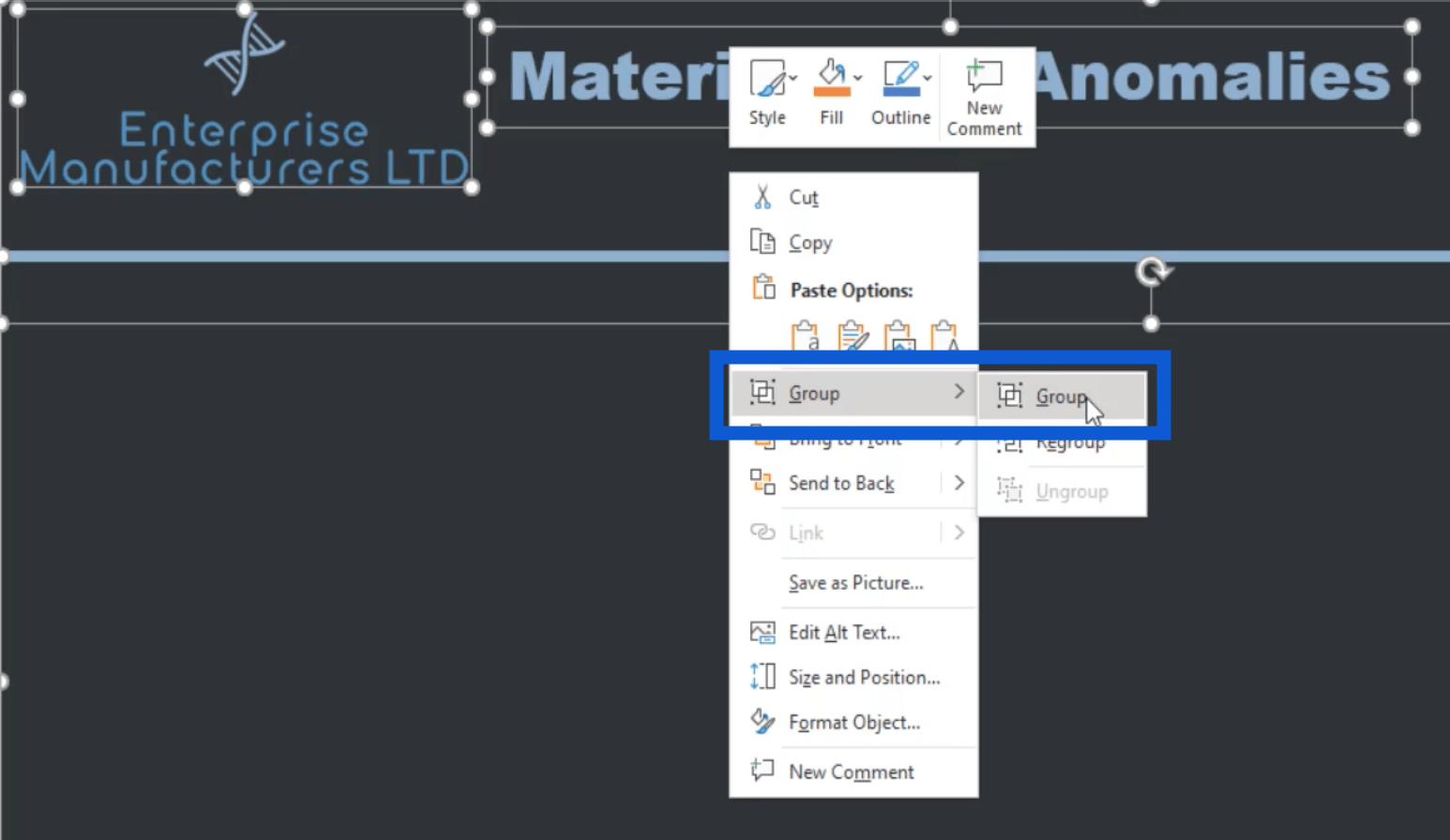Click the Send to Back icon

click(x=763, y=482)
